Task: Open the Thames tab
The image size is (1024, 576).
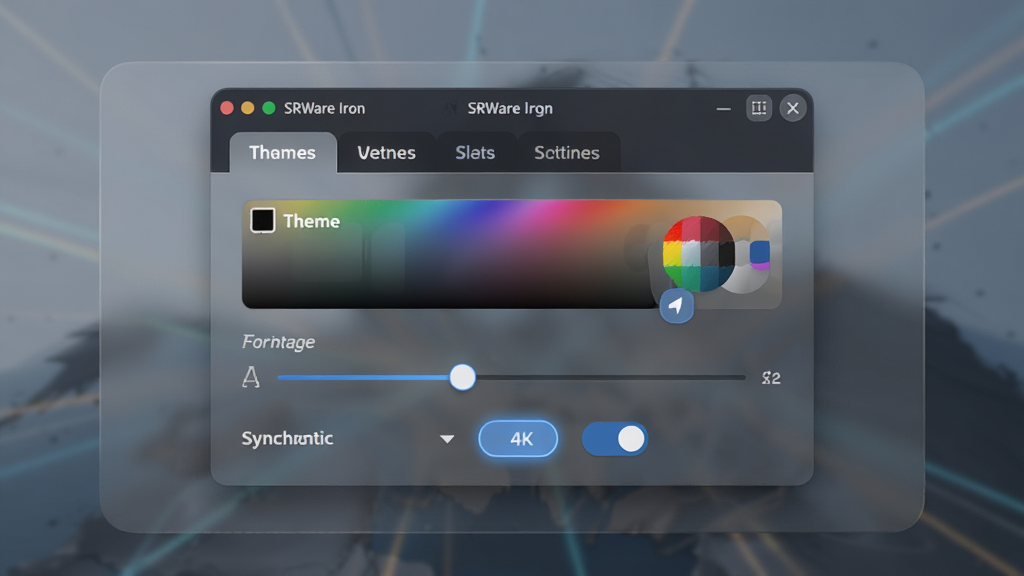Action: point(283,153)
